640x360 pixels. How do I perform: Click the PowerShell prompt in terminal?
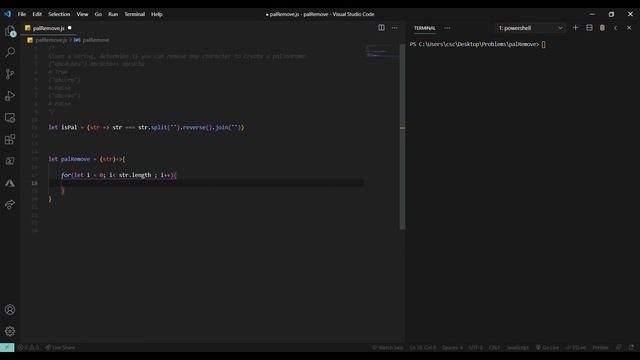(x=475, y=44)
